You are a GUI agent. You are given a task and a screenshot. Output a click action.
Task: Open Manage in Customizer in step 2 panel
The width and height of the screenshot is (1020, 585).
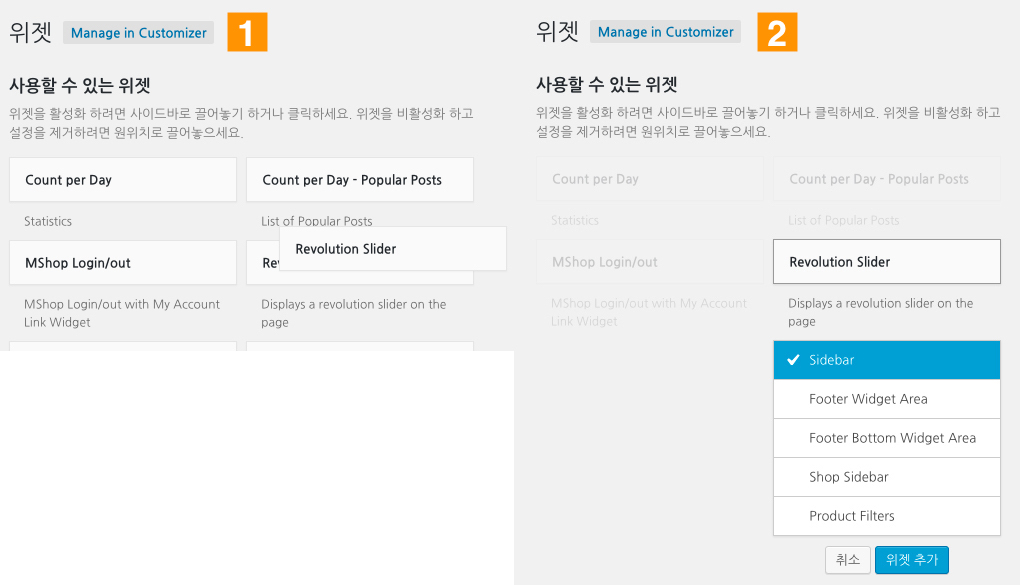pos(665,32)
